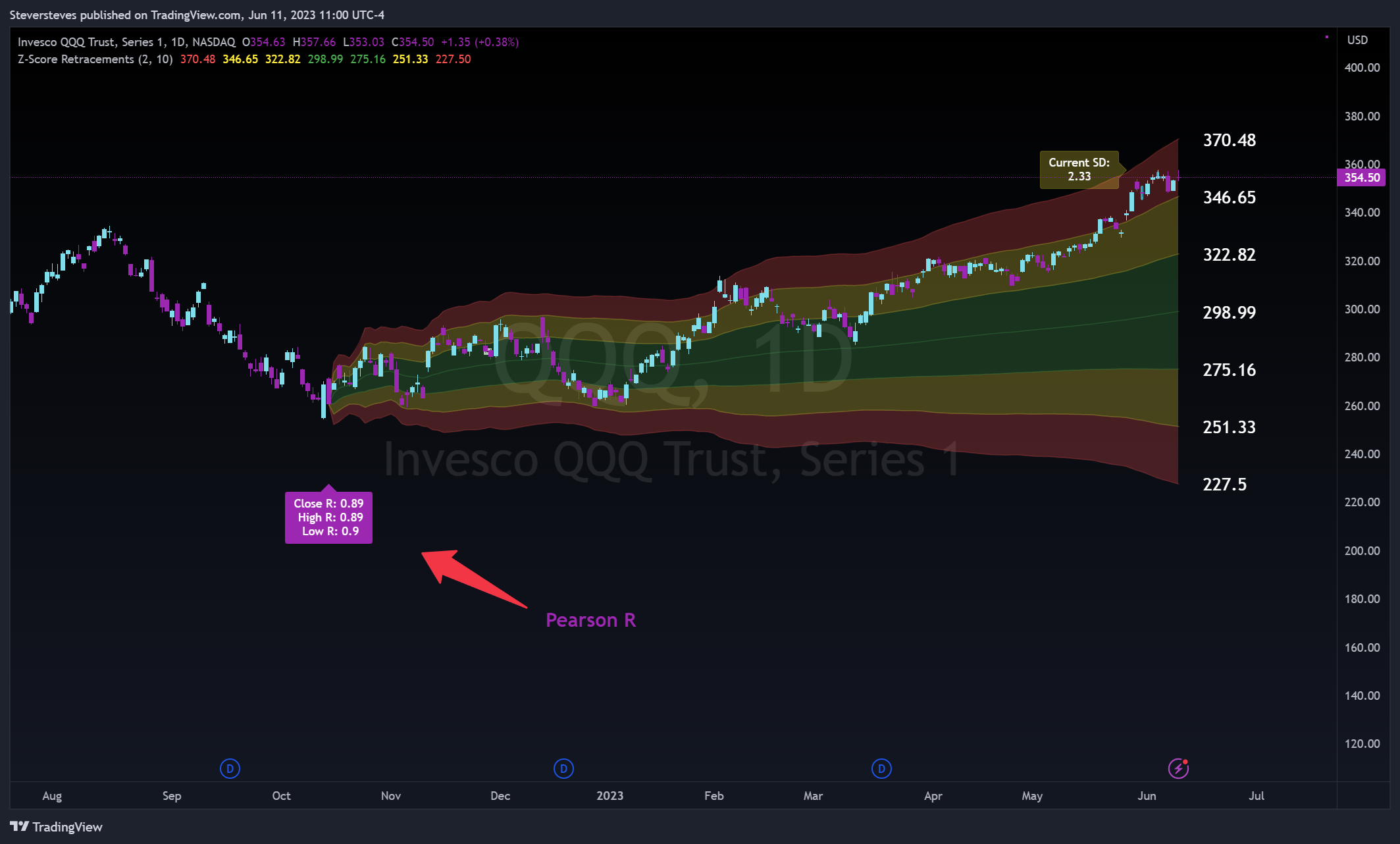
Task: Open the USD currency selector
Action: [x=1357, y=40]
